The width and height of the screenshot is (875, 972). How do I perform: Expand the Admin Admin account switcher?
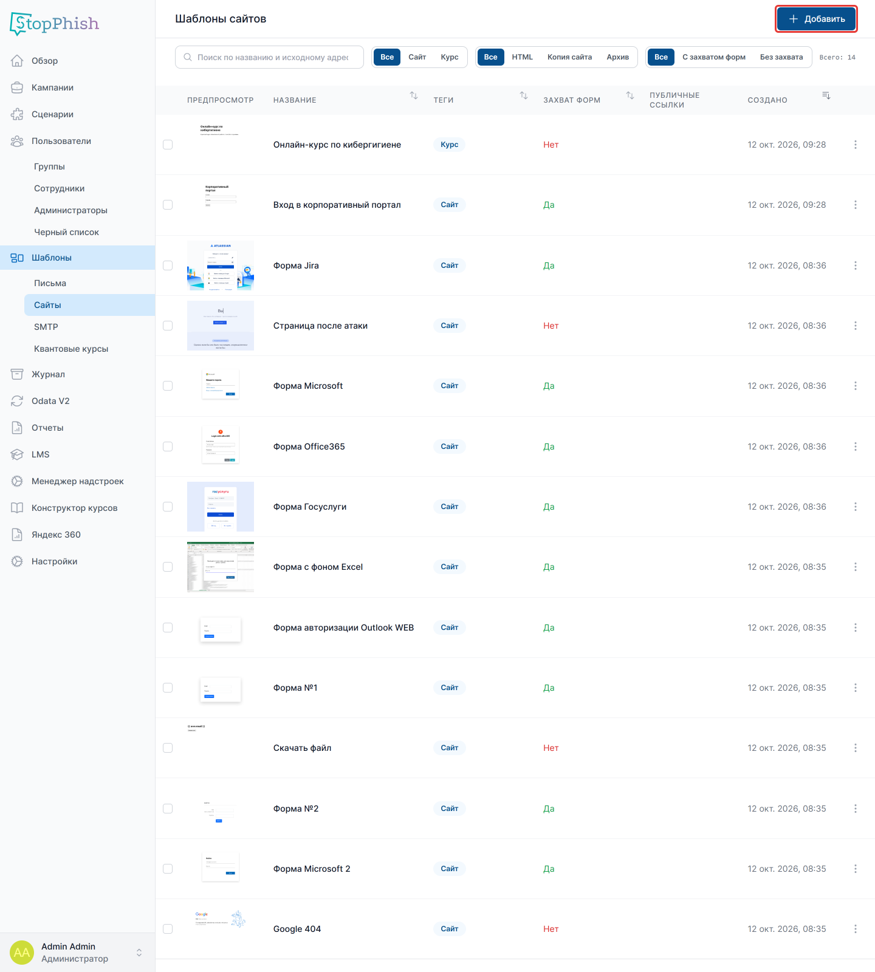point(139,952)
